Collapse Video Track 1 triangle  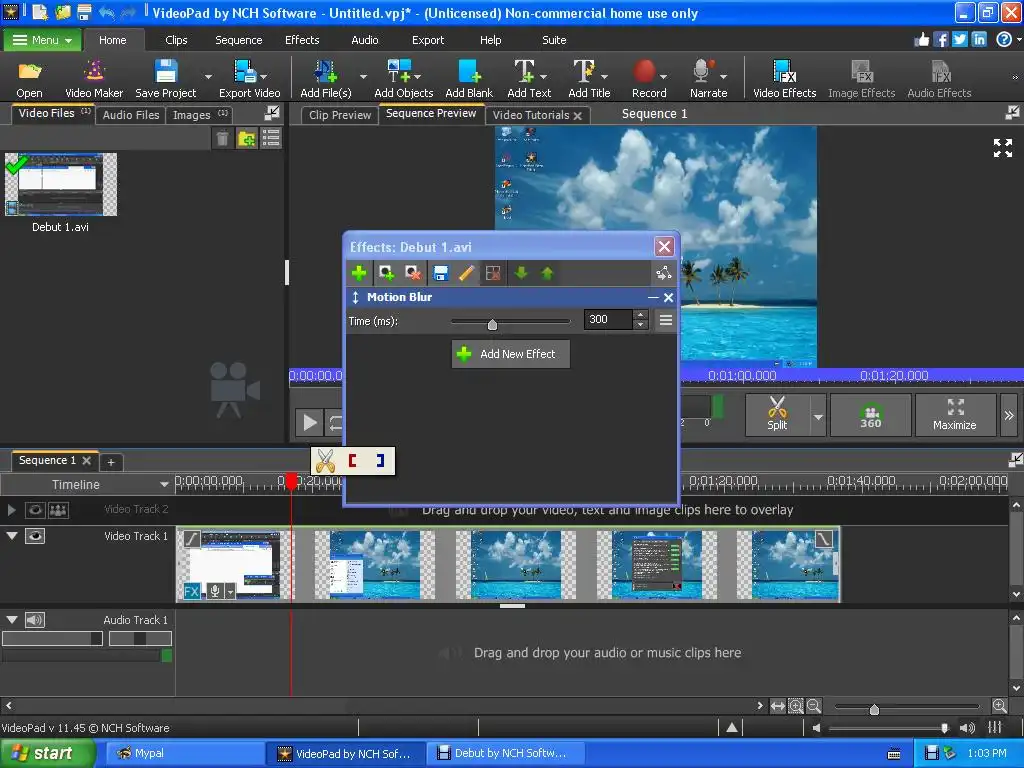pyautogui.click(x=11, y=536)
